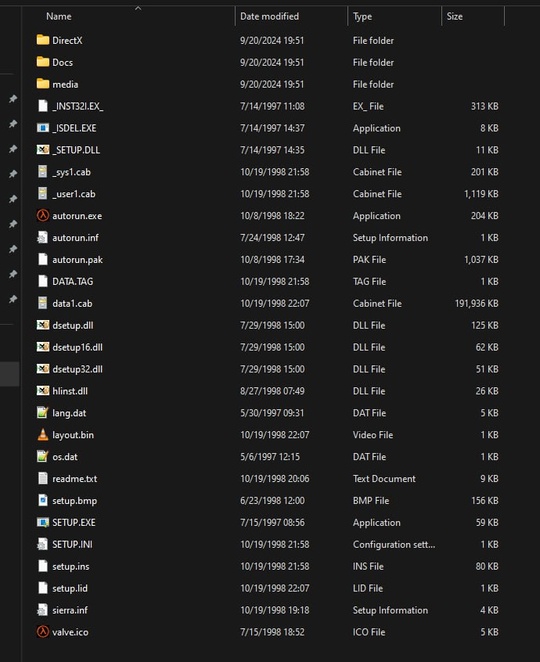This screenshot has height=662, width=540.
Task: Click the 1,119 KB size value
Action: [x=481, y=194]
